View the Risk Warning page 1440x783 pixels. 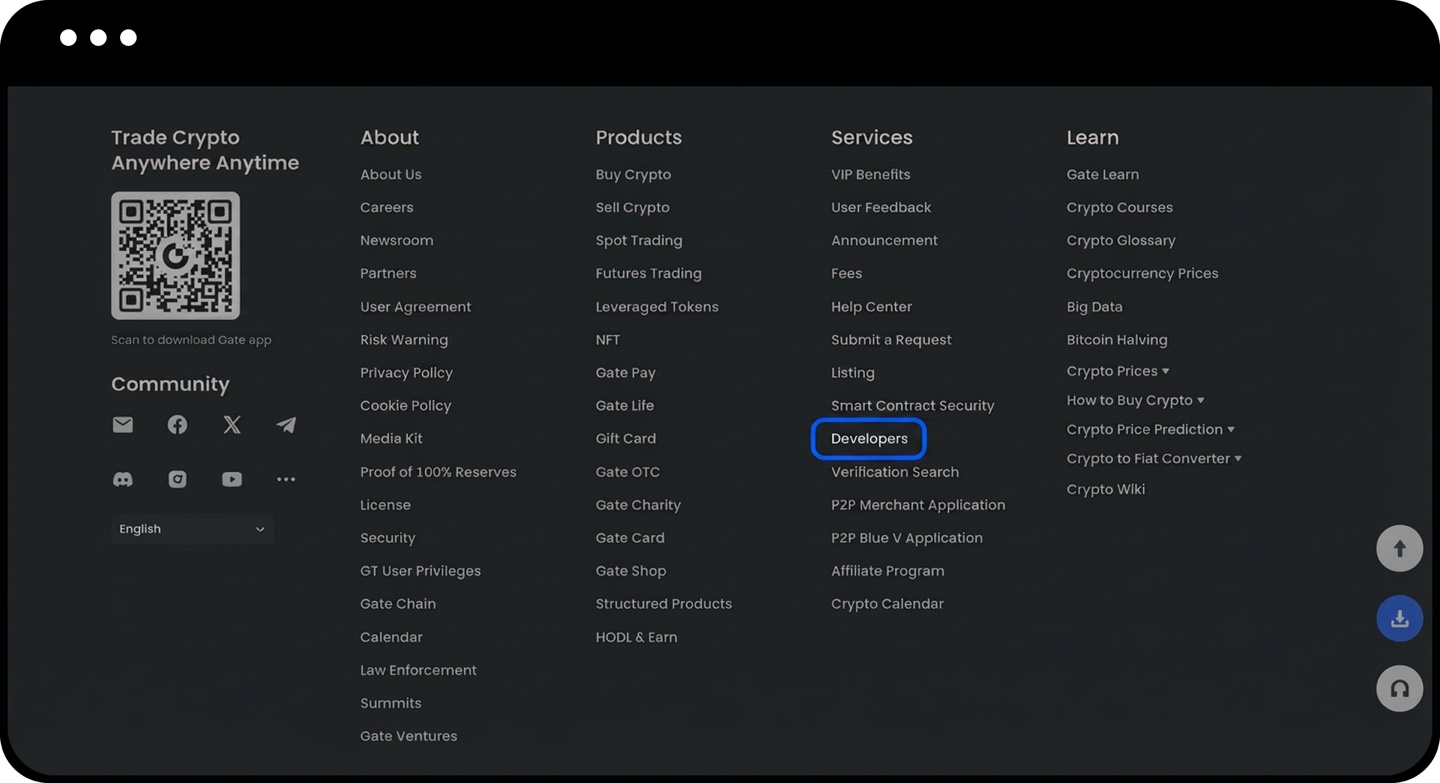click(x=404, y=340)
